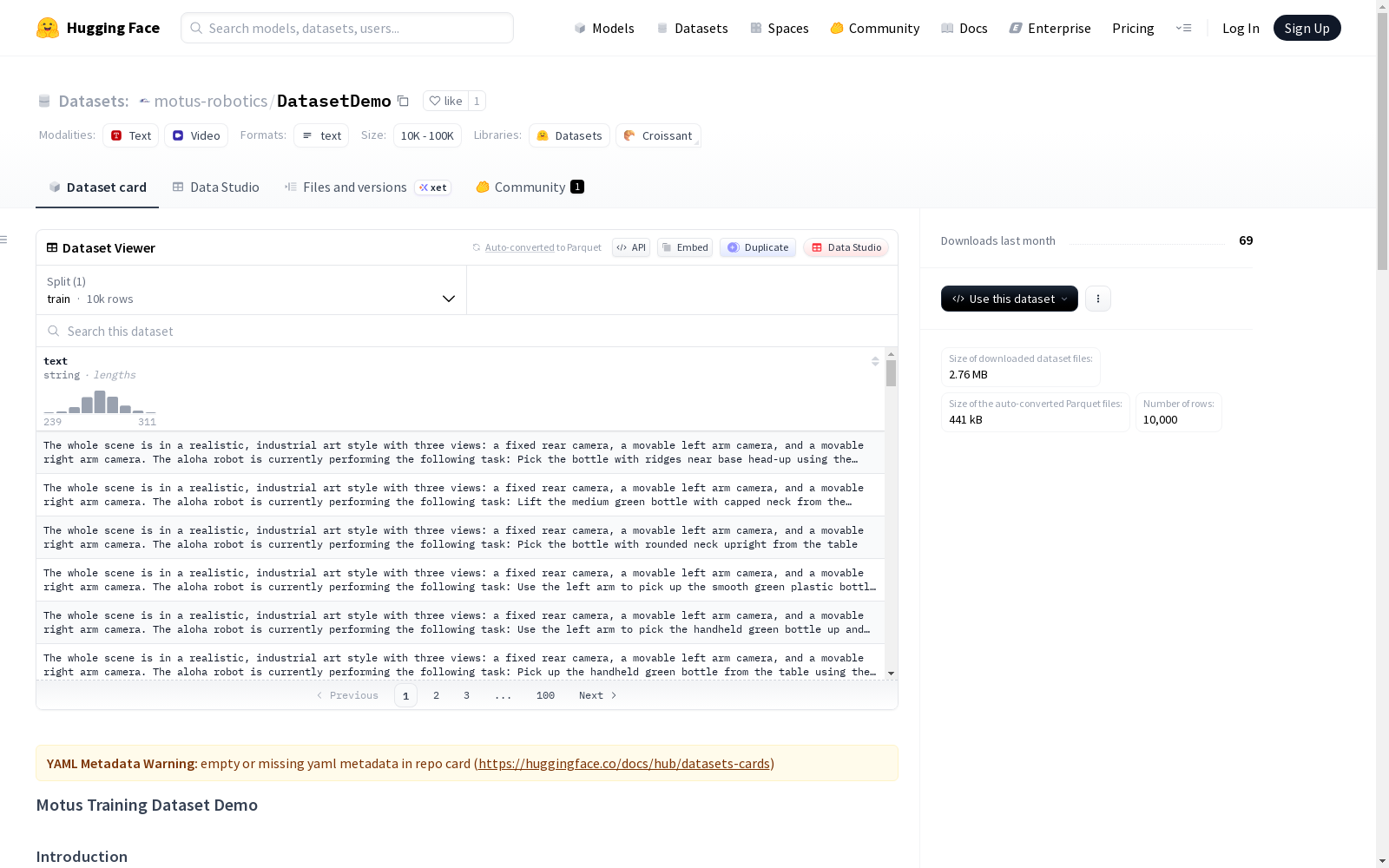Viewport: 1389px width, 868px height.
Task: Select the row 'Use the left arm to pick the handheld green bottle'
Action: point(460,622)
